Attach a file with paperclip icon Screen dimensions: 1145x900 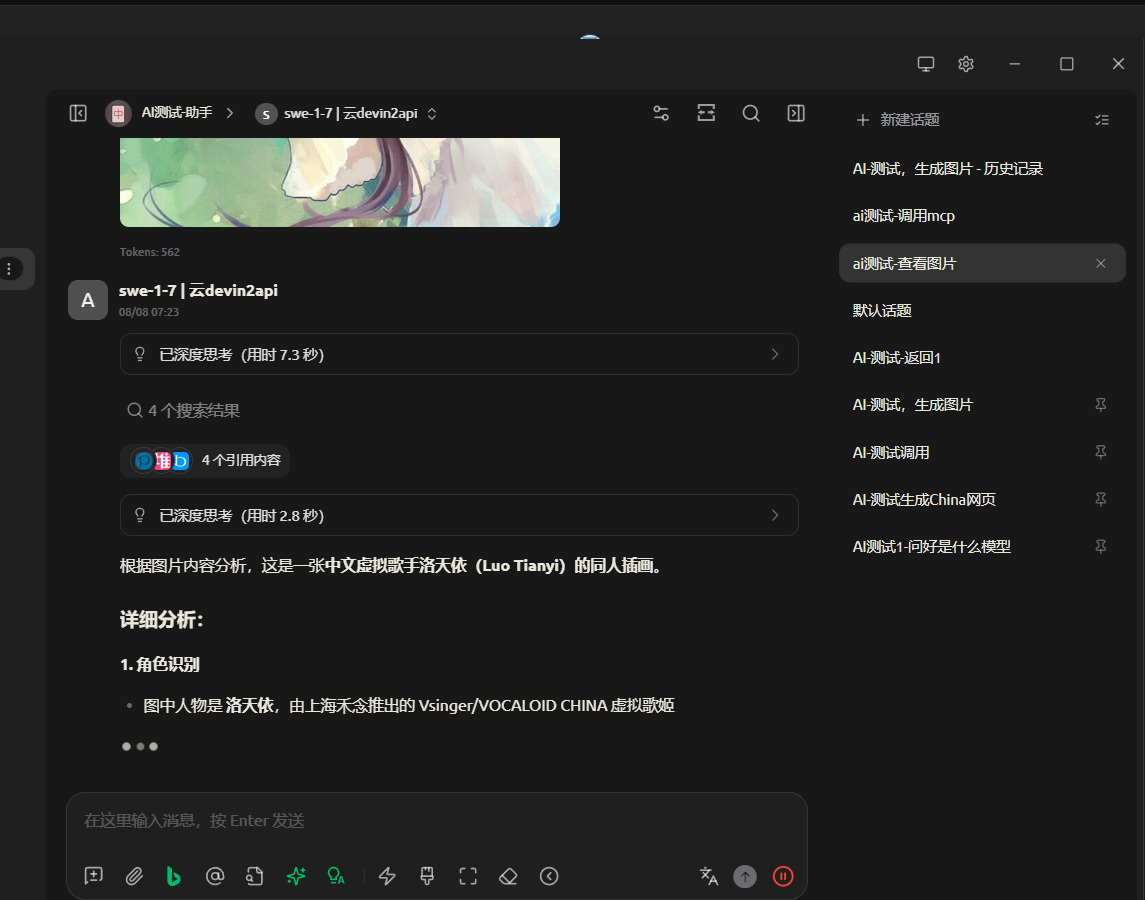pyautogui.click(x=134, y=876)
